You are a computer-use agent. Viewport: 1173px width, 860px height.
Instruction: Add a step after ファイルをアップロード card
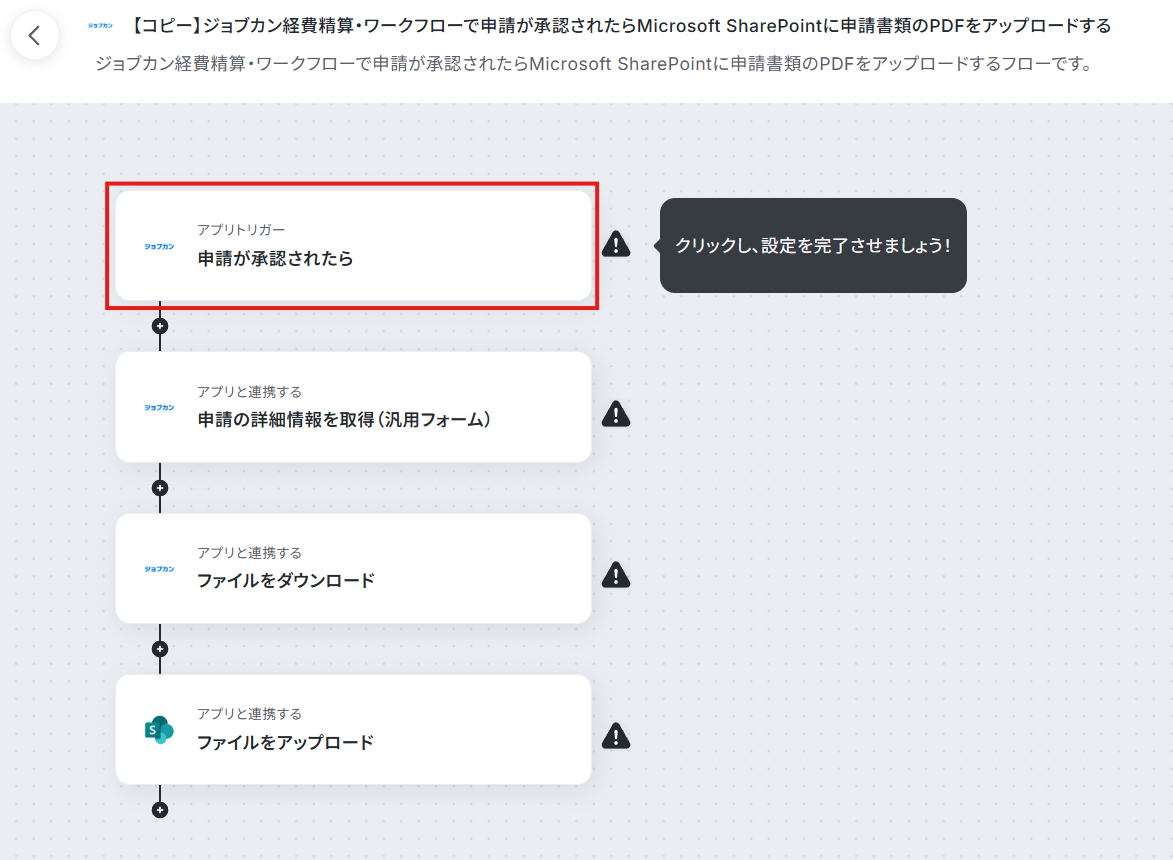159,810
